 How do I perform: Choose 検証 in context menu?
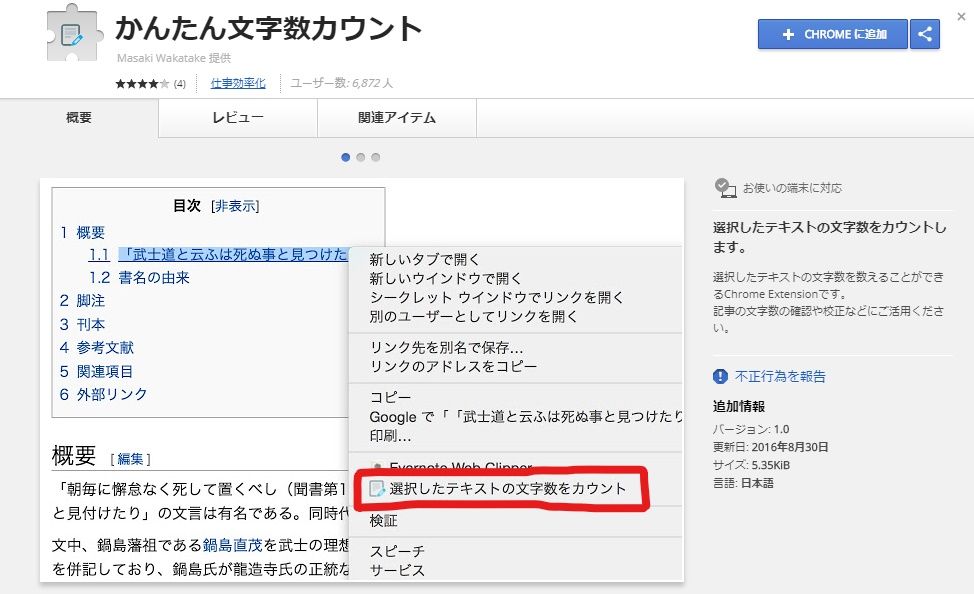pyautogui.click(x=383, y=521)
